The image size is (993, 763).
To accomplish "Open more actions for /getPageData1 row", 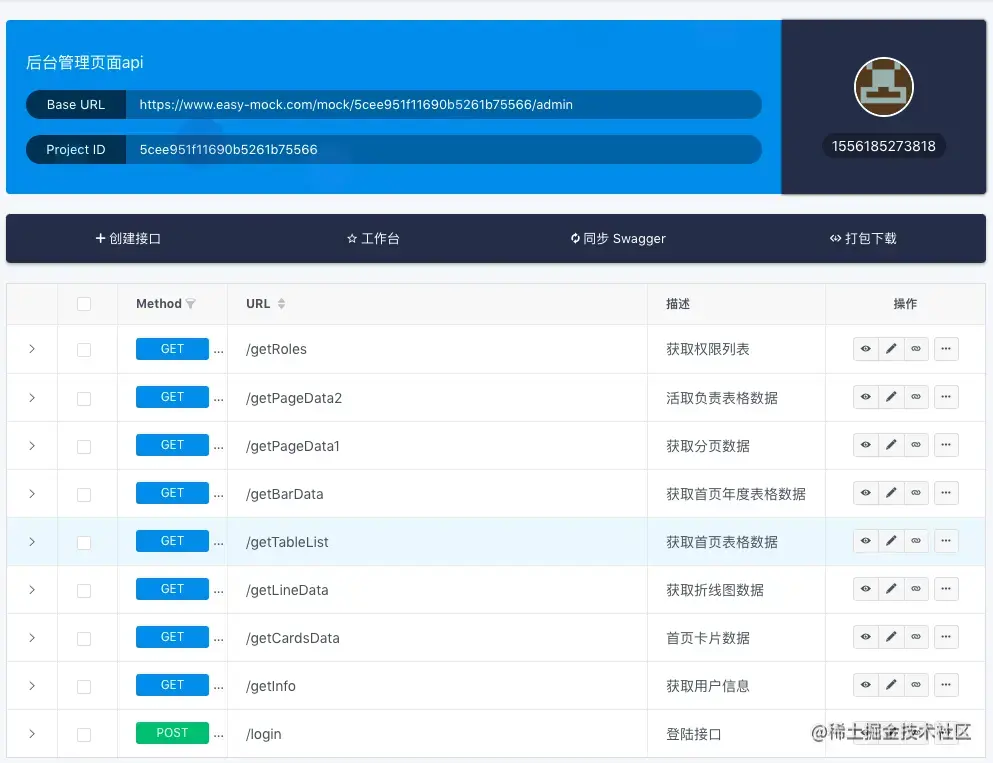I will click(x=946, y=445).
